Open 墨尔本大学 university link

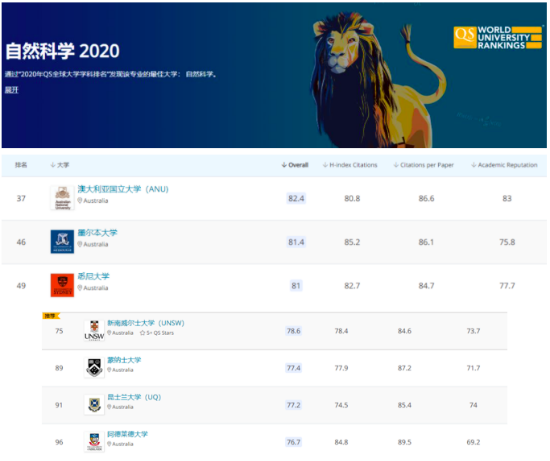click(x=98, y=233)
